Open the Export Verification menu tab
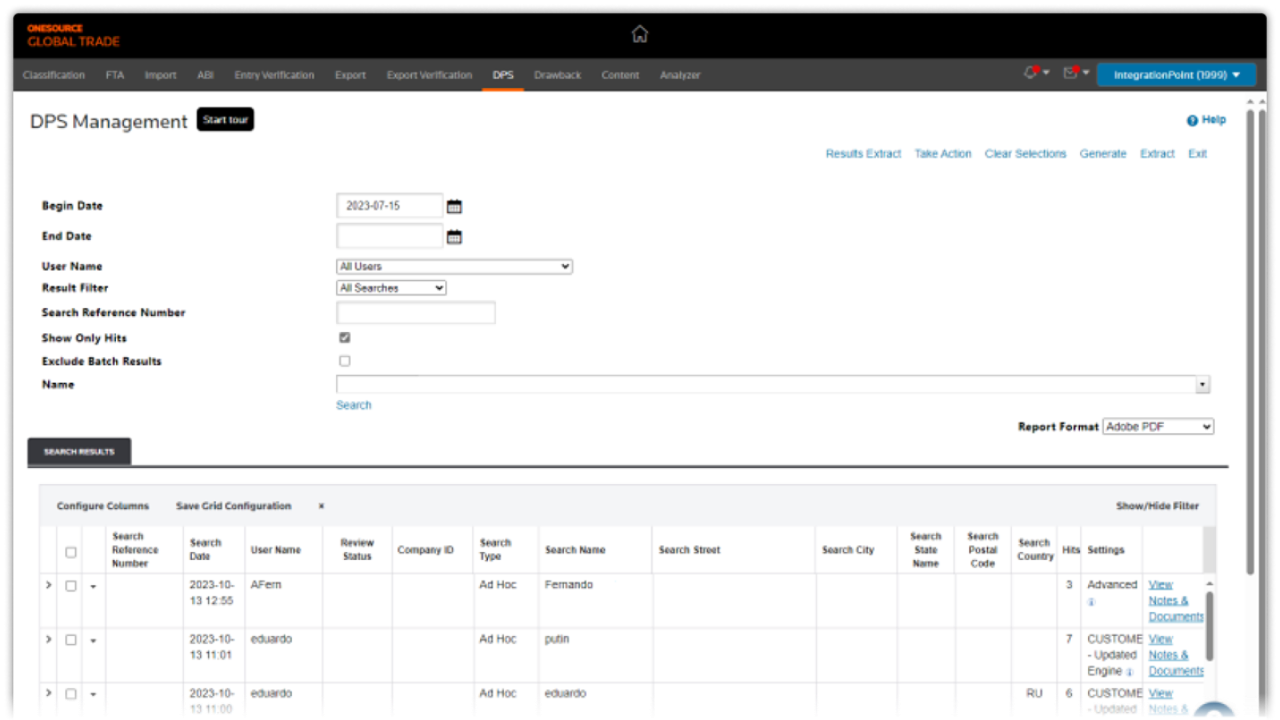 tap(429, 75)
